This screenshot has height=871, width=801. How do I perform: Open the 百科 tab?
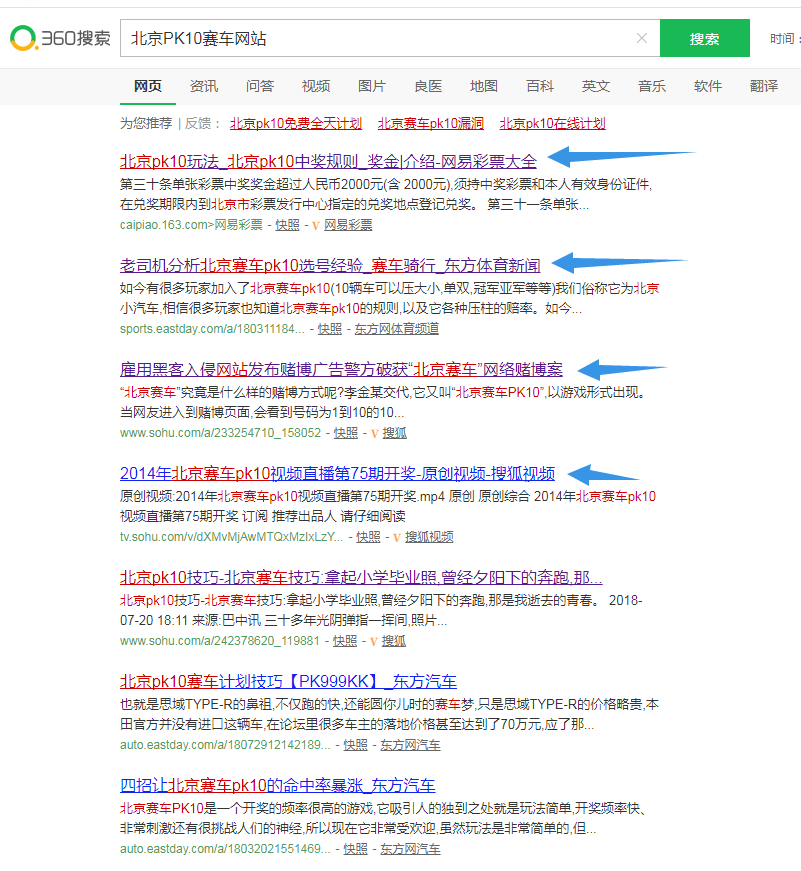[540, 86]
